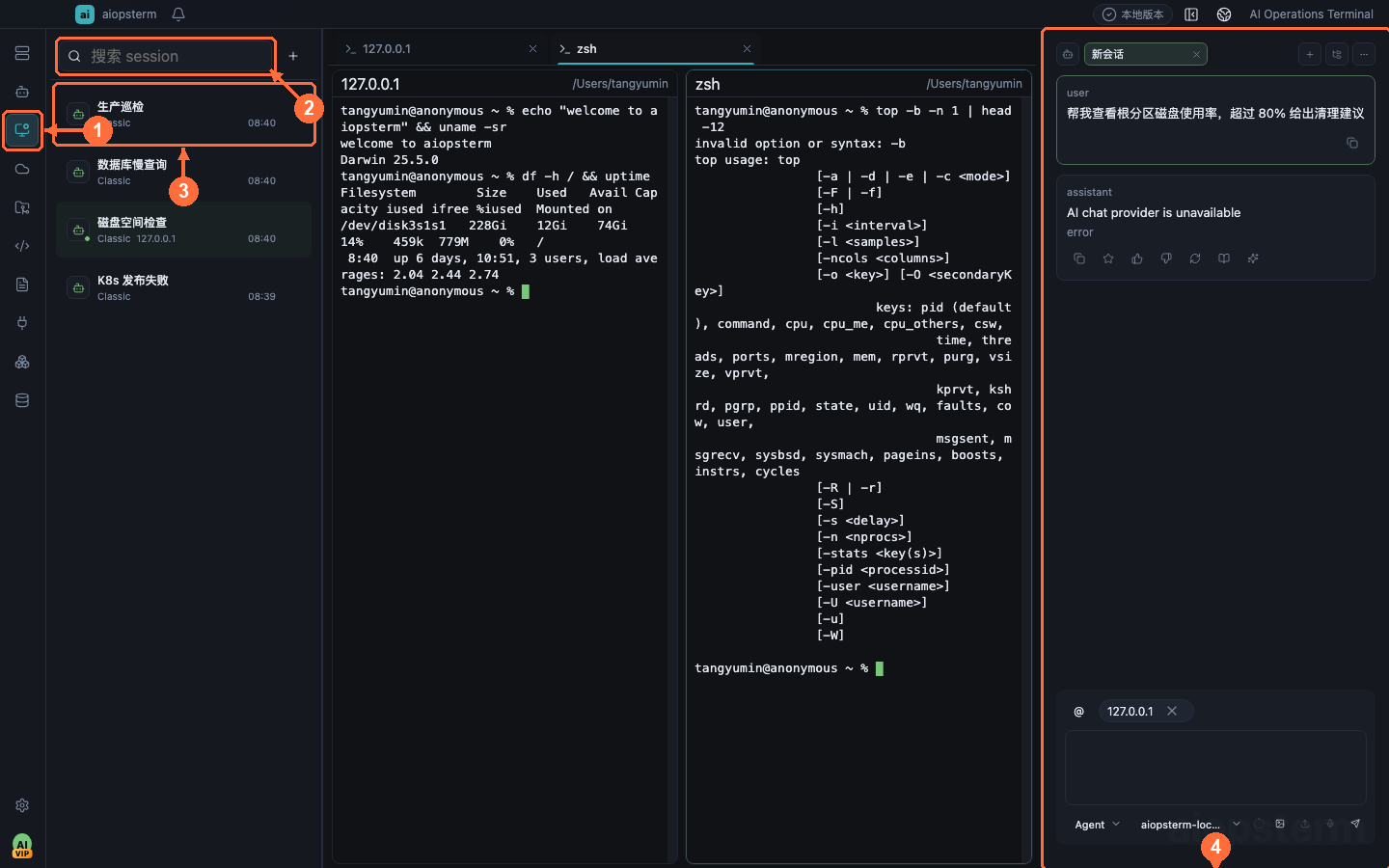Open the more options ellipsis in chat panel
Viewport: 1389px width, 868px height.
point(1364,54)
